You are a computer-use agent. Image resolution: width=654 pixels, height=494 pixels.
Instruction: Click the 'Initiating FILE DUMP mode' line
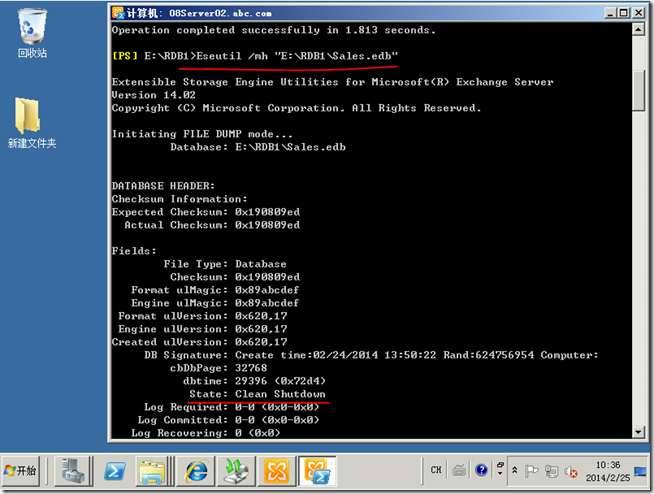(x=202, y=134)
